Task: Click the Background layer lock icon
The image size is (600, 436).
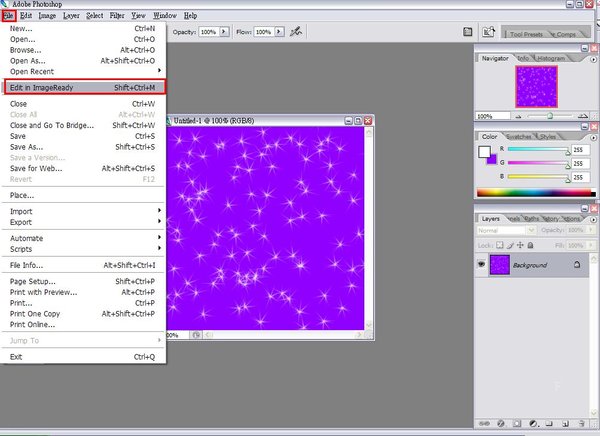Action: pos(577,265)
